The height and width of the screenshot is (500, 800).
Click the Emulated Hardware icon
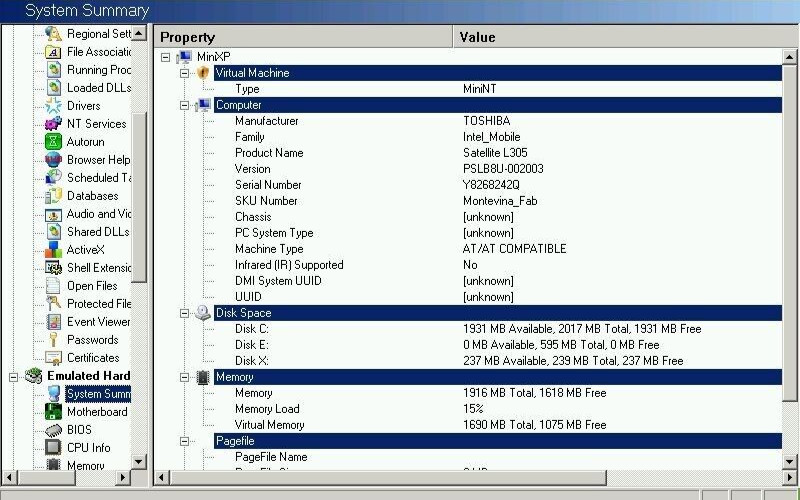(x=34, y=376)
